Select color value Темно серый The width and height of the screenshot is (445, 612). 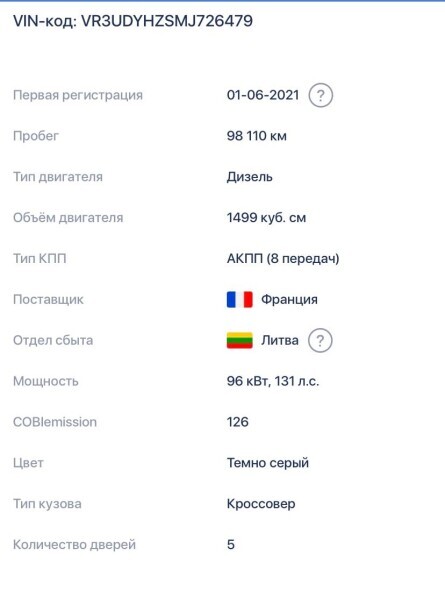pos(268,463)
